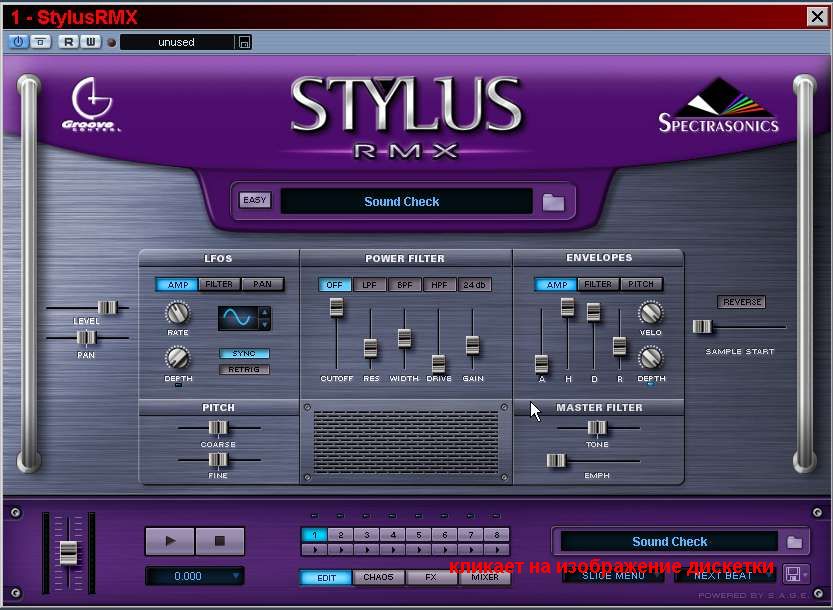Stop playback with the square stop button
The image size is (833, 610).
219,541
